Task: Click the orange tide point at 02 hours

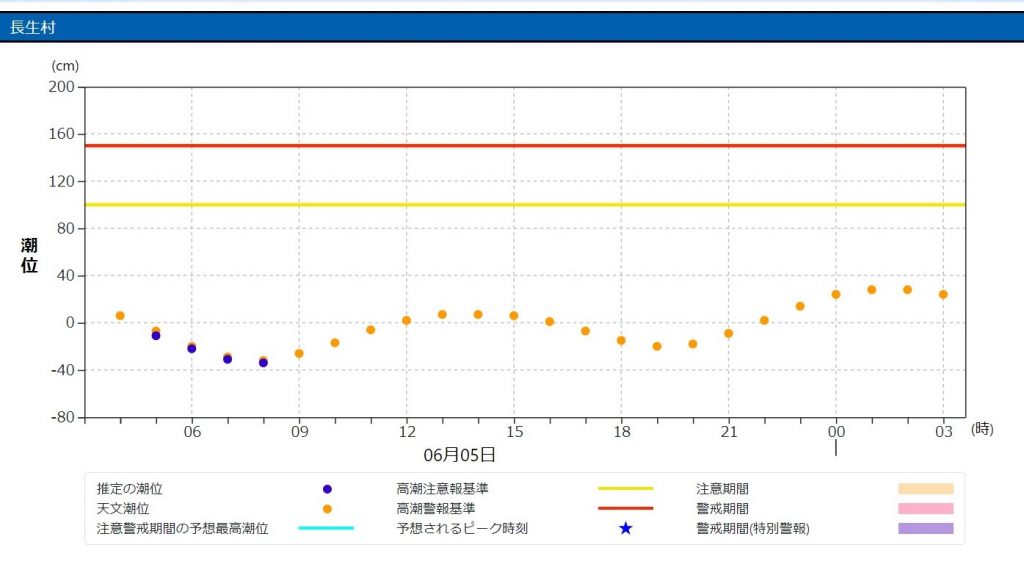Action: pyautogui.click(x=908, y=290)
